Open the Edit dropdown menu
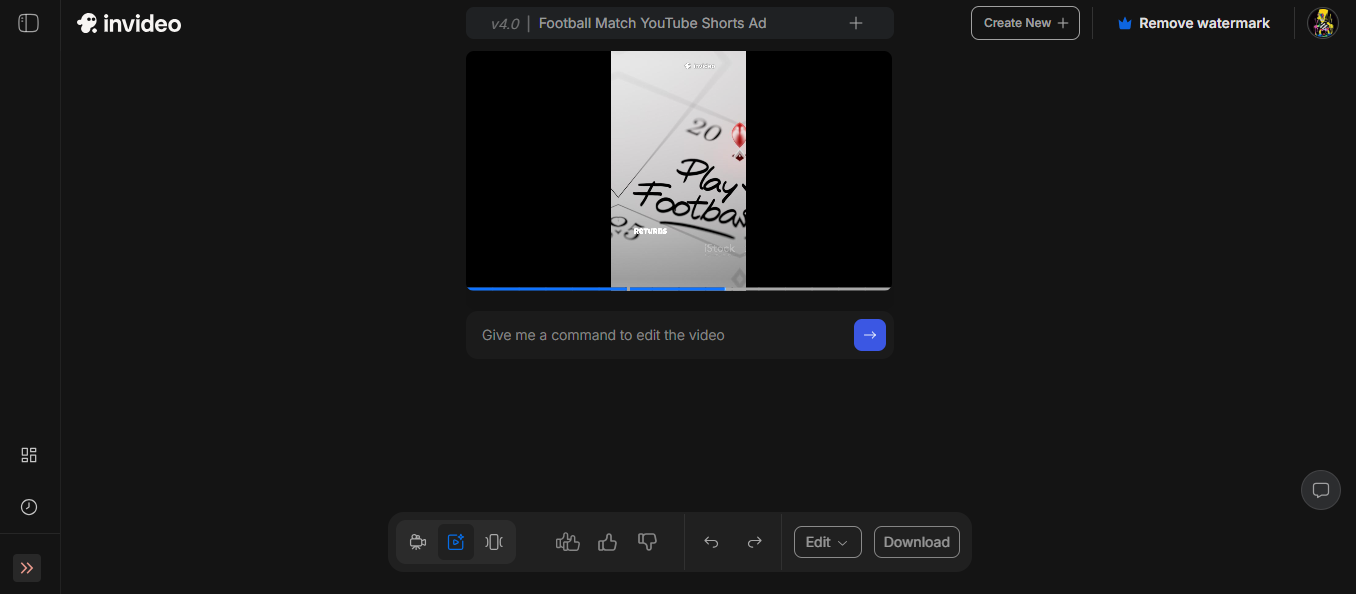The image size is (1356, 594). click(827, 541)
